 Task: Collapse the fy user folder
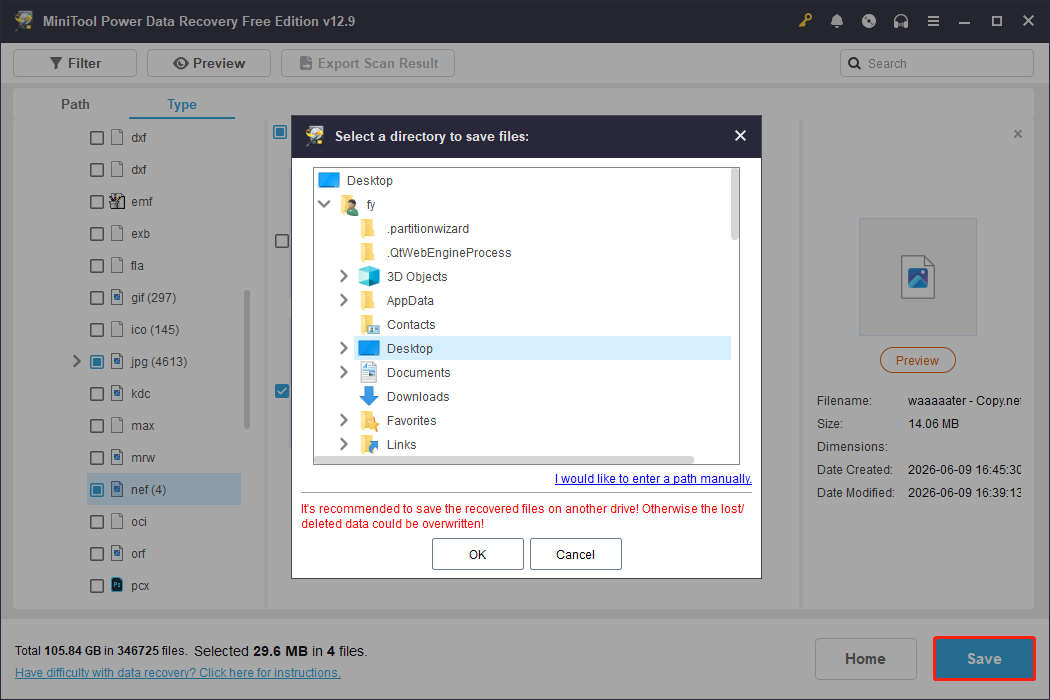click(x=324, y=204)
